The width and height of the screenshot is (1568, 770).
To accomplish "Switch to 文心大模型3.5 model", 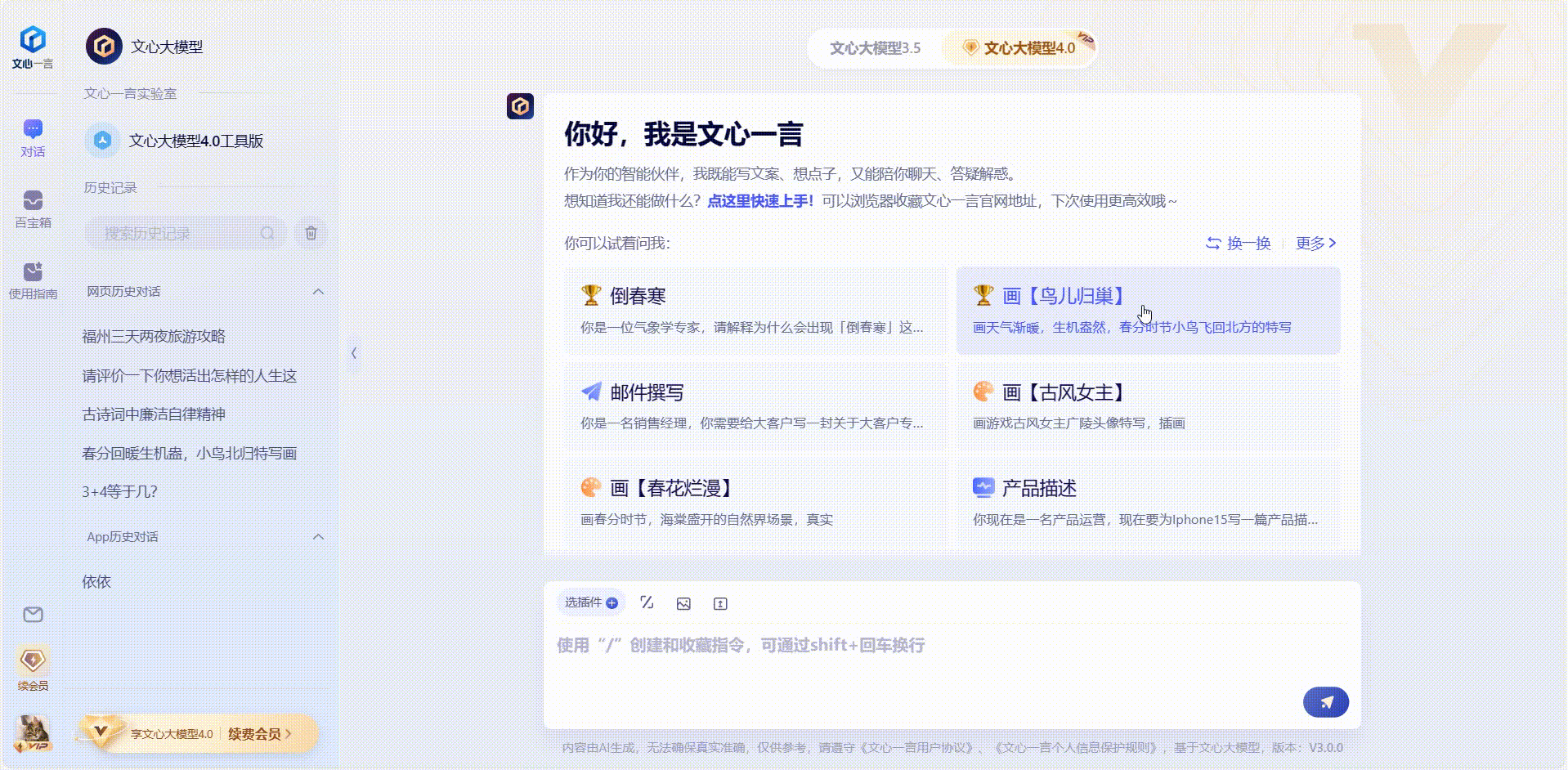I will coord(876,47).
